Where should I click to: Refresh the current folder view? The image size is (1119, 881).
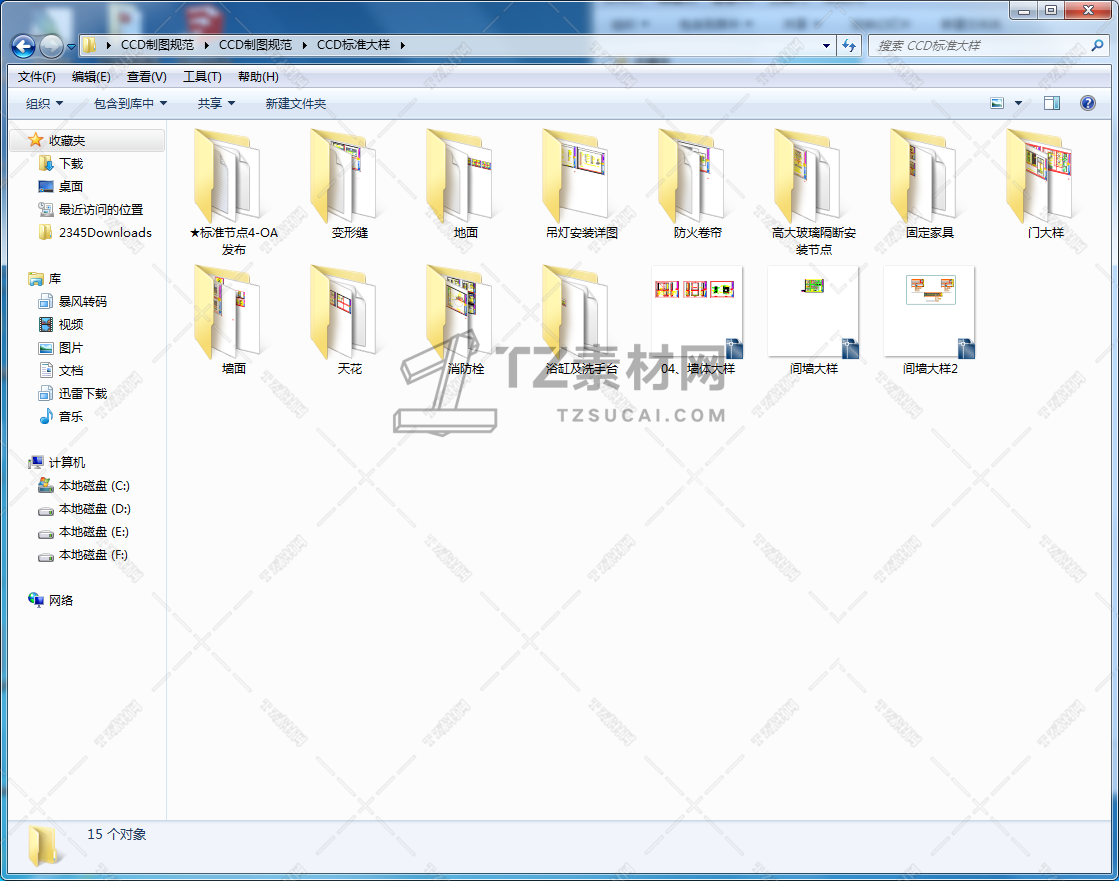click(849, 45)
